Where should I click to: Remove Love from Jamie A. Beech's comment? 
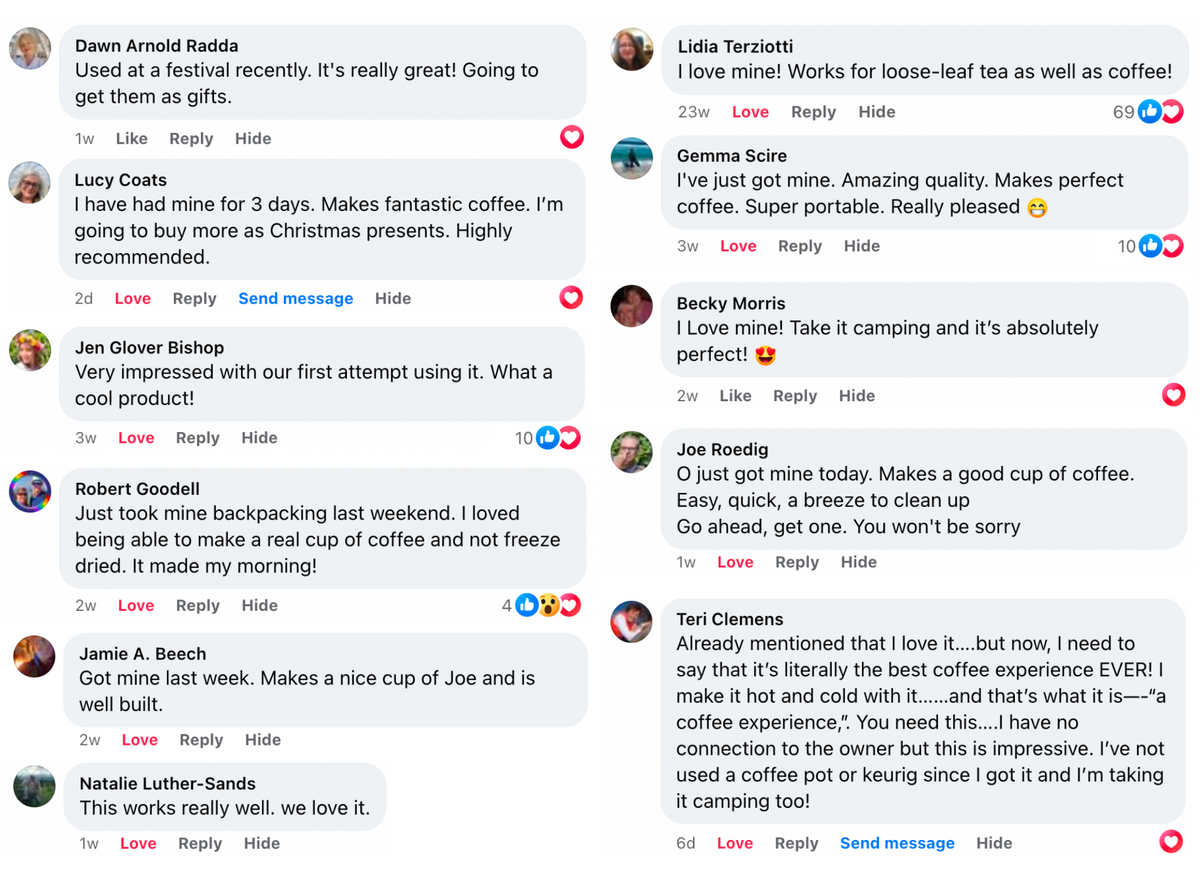point(139,740)
